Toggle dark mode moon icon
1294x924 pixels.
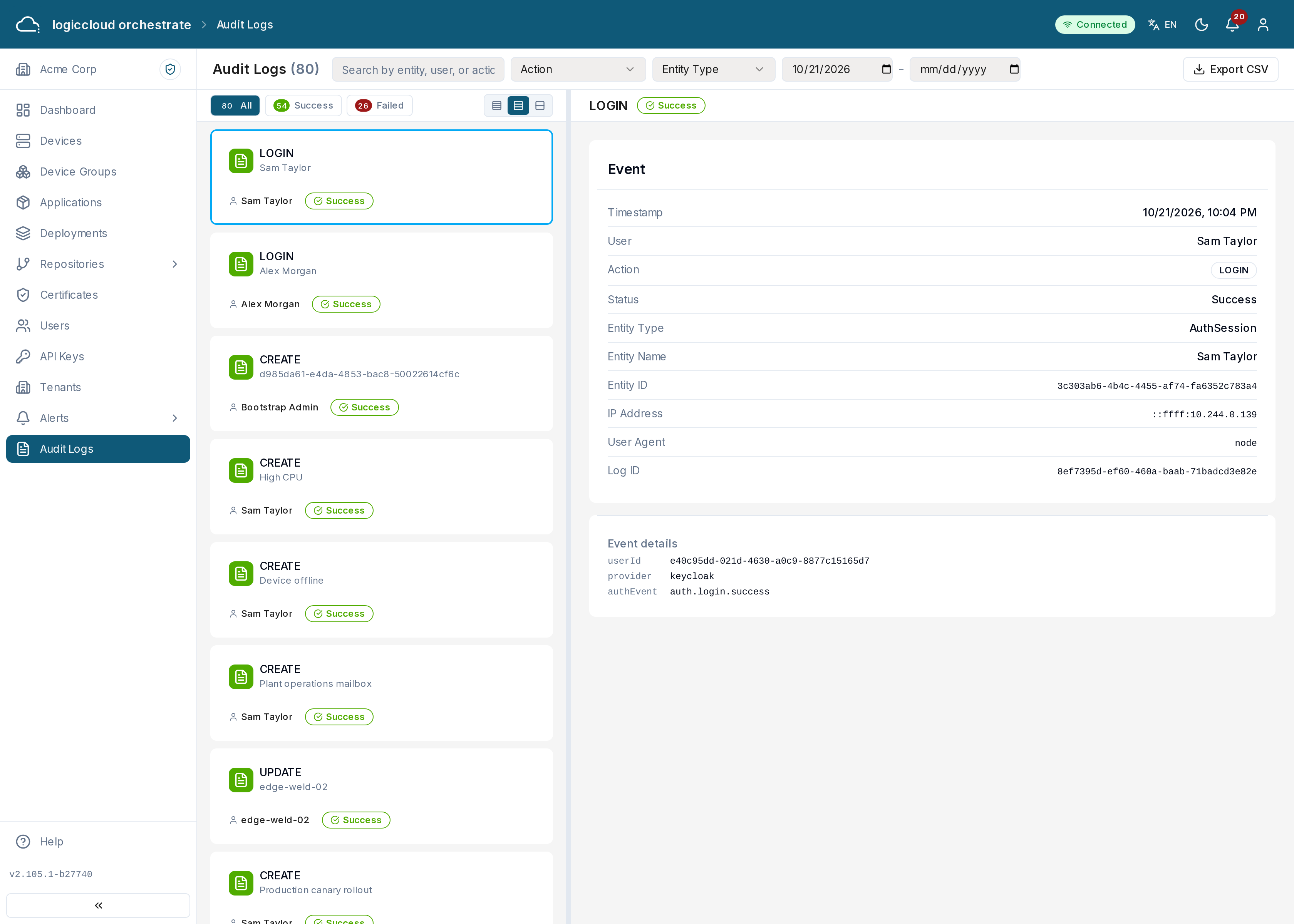pos(1201,25)
